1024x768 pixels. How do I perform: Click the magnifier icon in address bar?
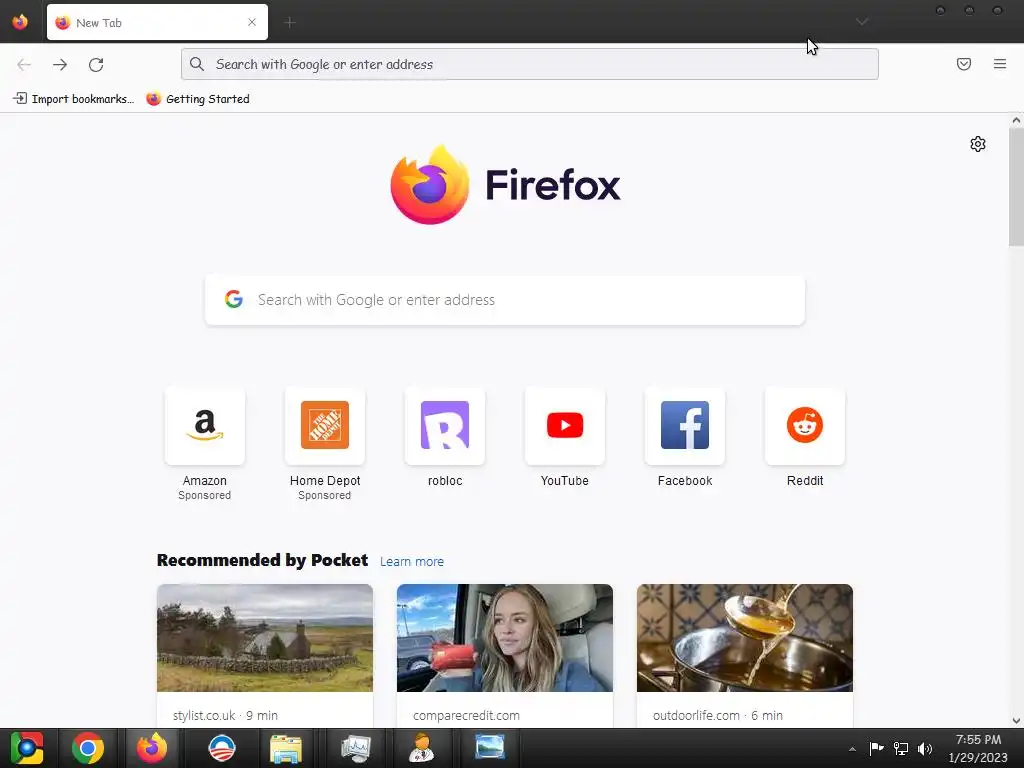tap(197, 64)
